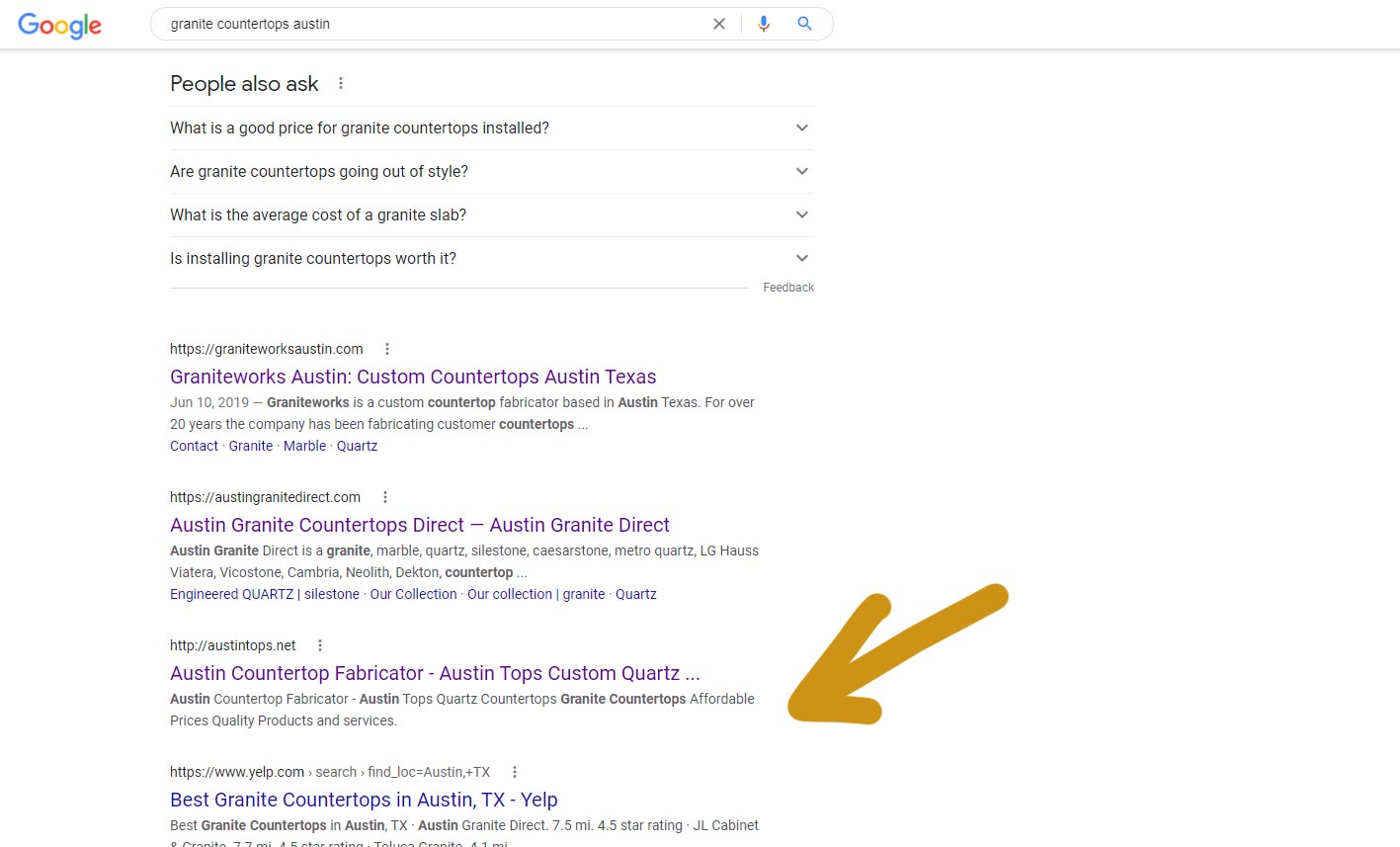Open the Austin Countertop Fabricator - Austin Tops result
The height and width of the screenshot is (847, 1400).
(435, 673)
